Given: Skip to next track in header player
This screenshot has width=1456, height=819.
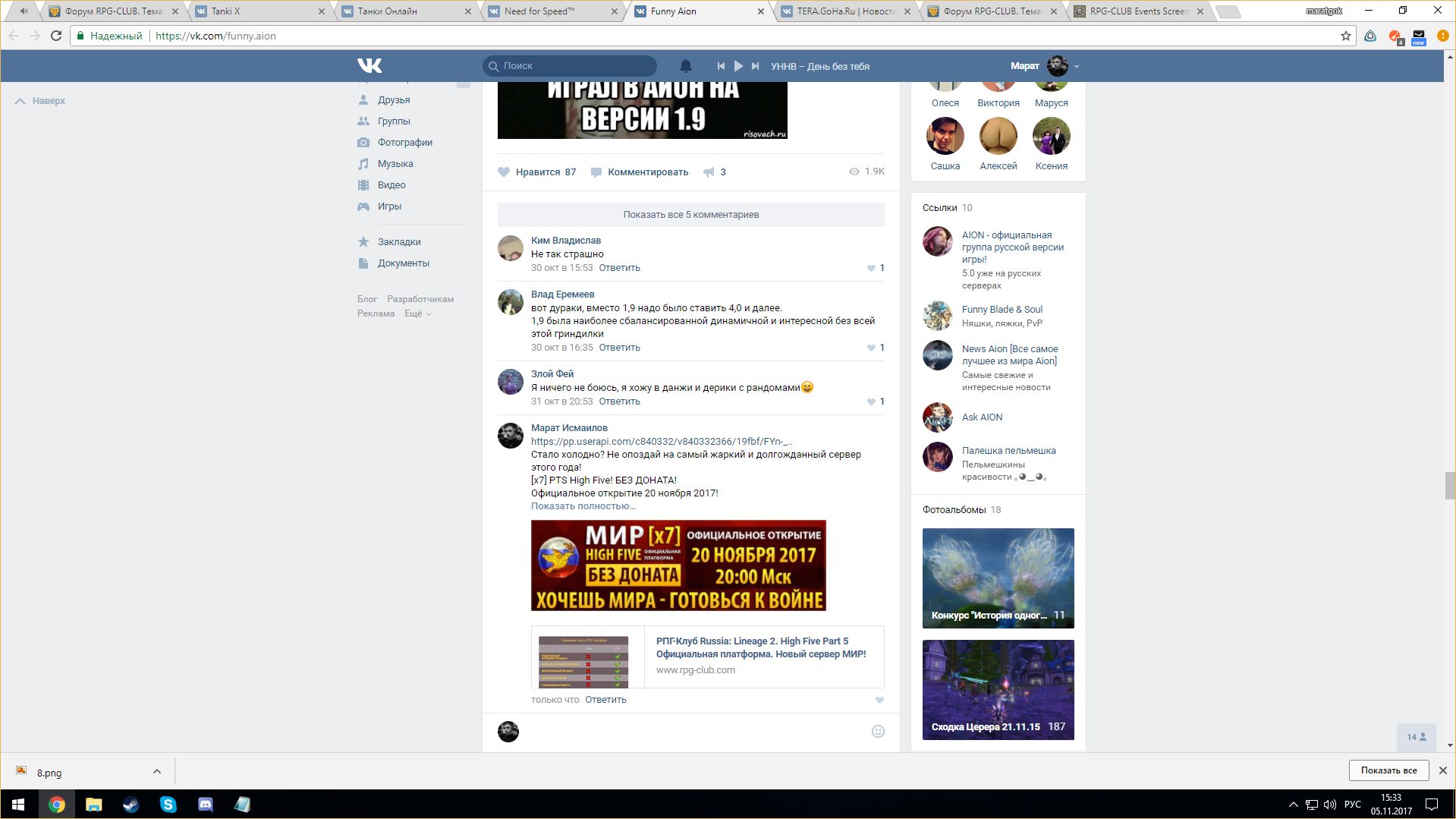Looking at the screenshot, I should (x=755, y=66).
